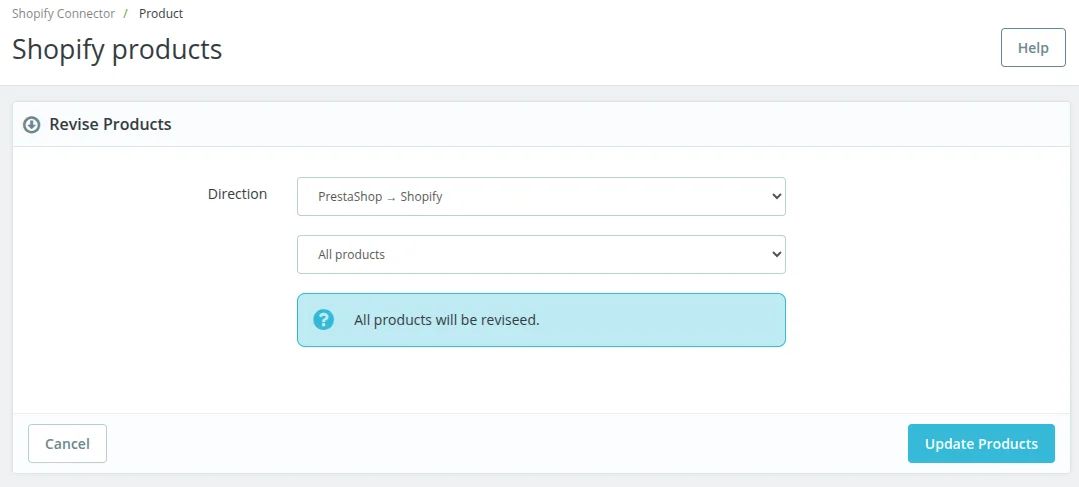Click the chevron on All products select
This screenshot has height=487, width=1079.
[x=777, y=255]
